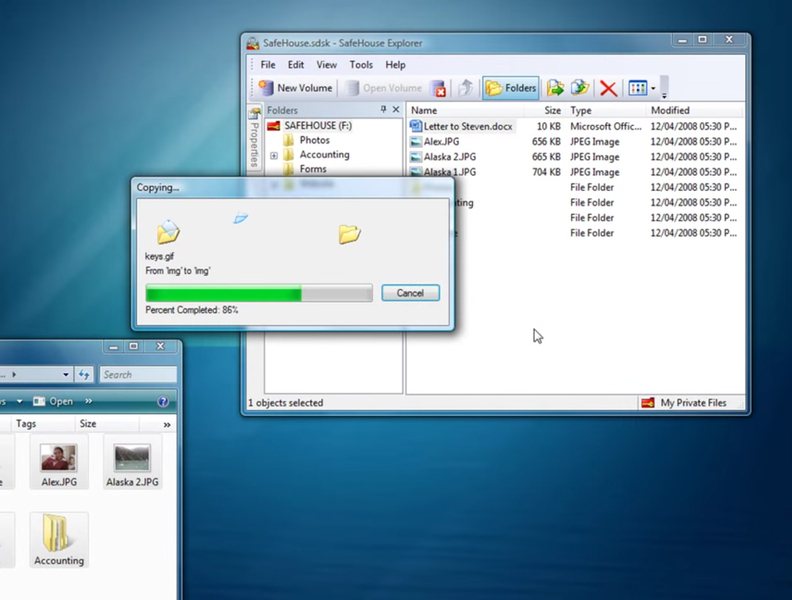Expand the Accounting tree node
This screenshot has width=792, height=600.
[x=274, y=155]
